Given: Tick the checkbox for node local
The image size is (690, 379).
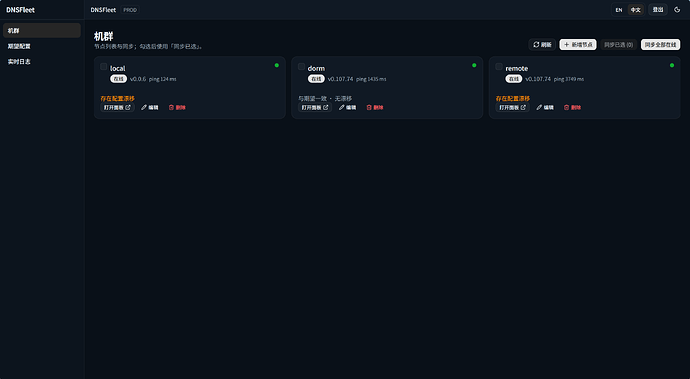Looking at the screenshot, I should coord(104,66).
